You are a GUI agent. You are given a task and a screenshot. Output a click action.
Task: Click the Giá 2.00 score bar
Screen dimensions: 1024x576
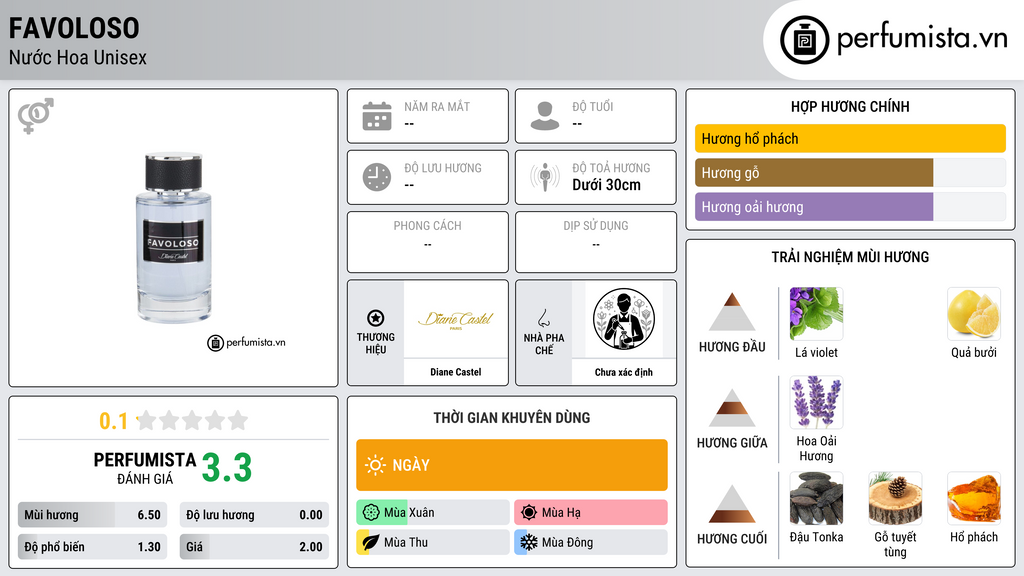pos(254,547)
